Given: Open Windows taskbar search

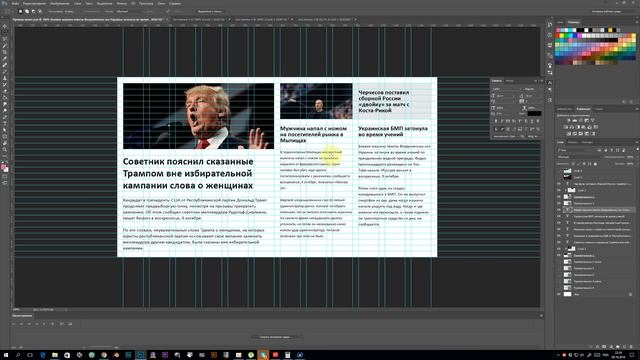Looking at the screenshot, I should [x=18, y=355].
